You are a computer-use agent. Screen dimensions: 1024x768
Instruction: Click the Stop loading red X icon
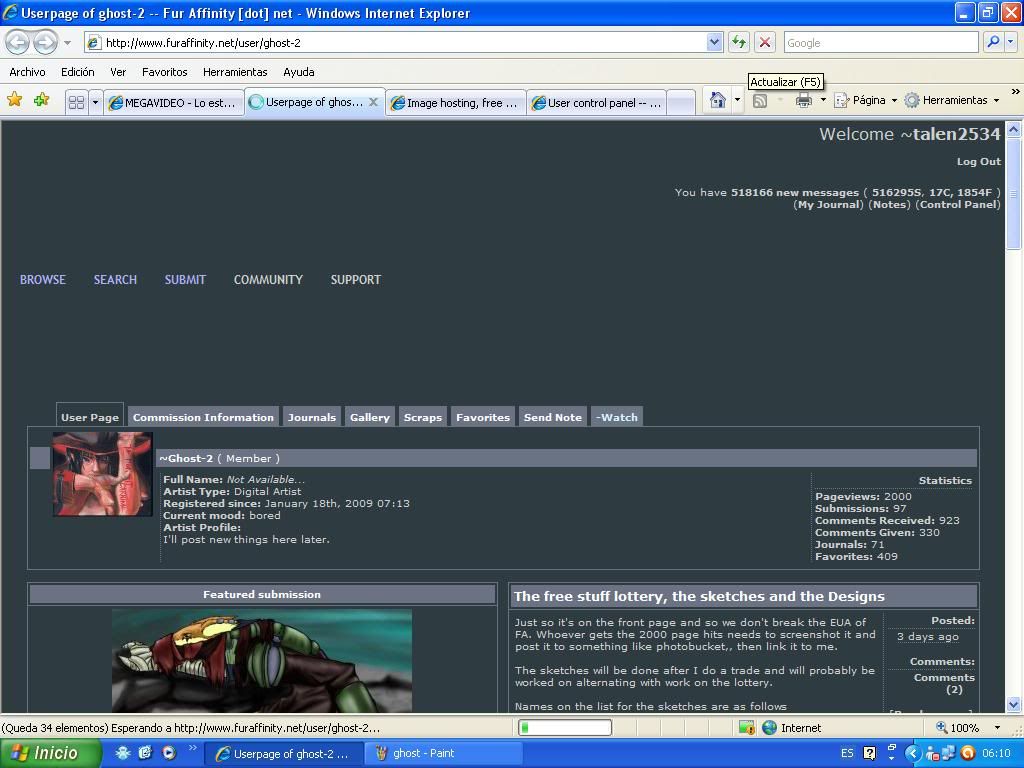[765, 42]
